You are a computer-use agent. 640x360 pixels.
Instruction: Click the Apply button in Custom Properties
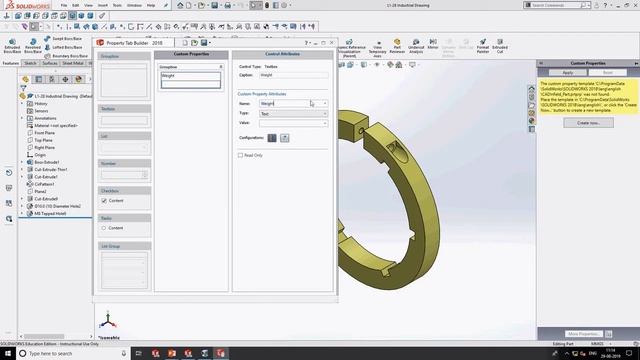pos(568,72)
